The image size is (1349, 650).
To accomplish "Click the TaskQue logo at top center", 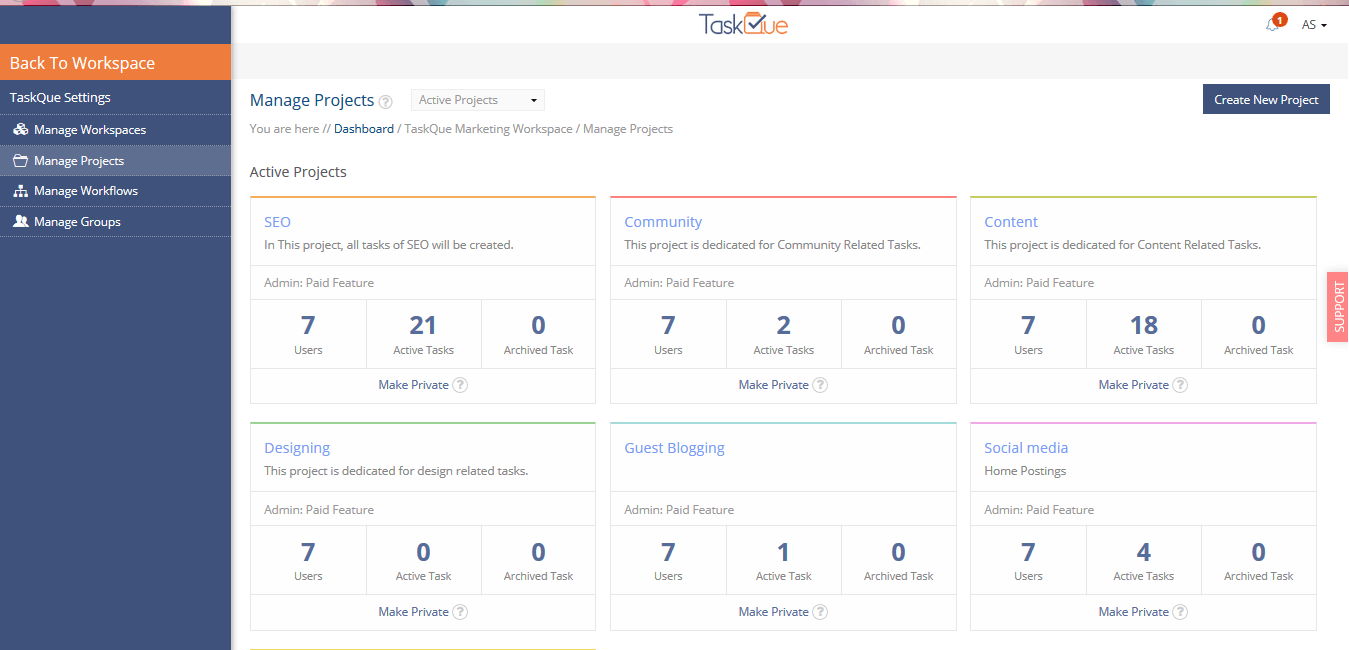I will [x=744, y=24].
